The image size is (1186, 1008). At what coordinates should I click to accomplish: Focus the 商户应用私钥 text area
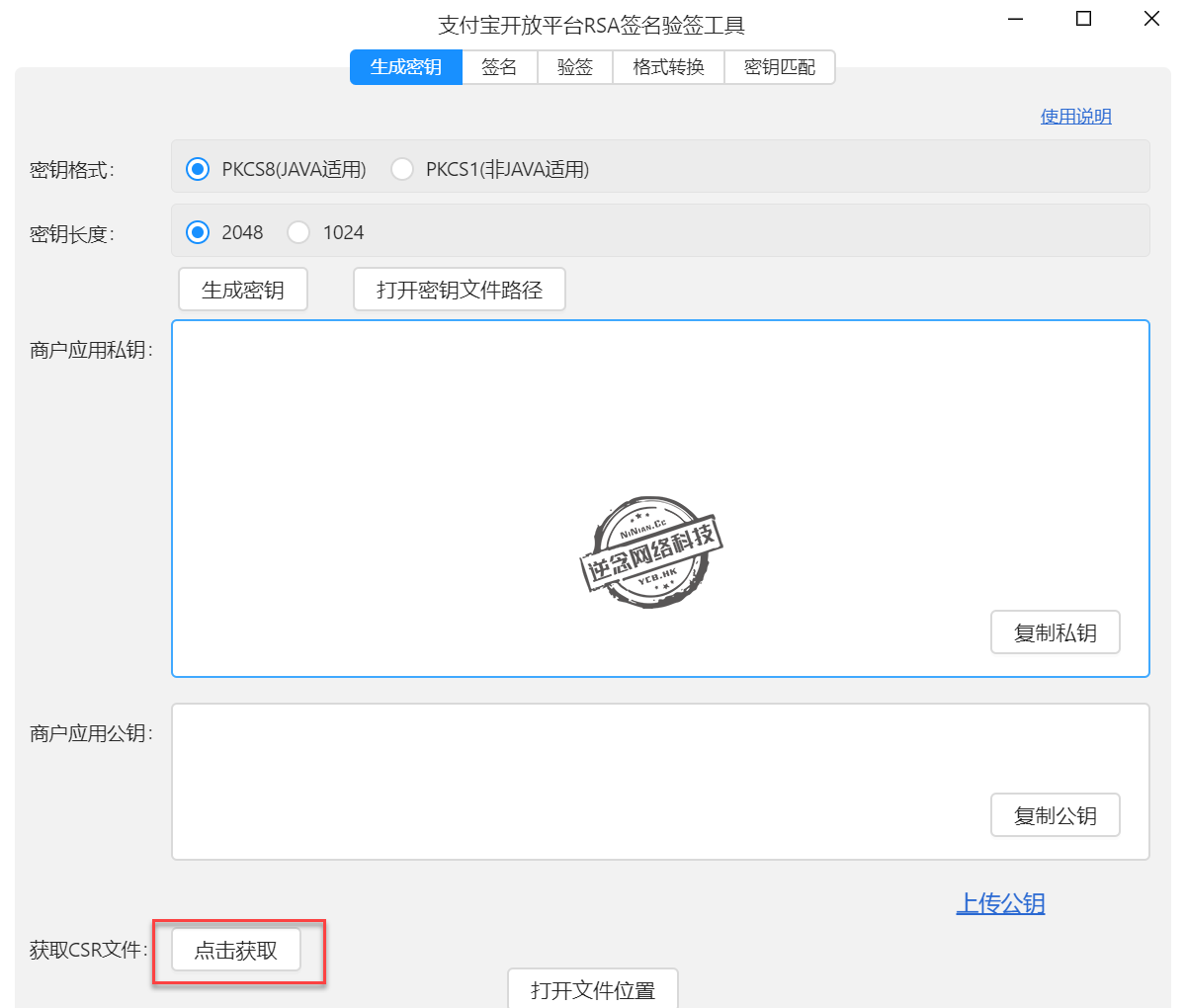[x=660, y=498]
